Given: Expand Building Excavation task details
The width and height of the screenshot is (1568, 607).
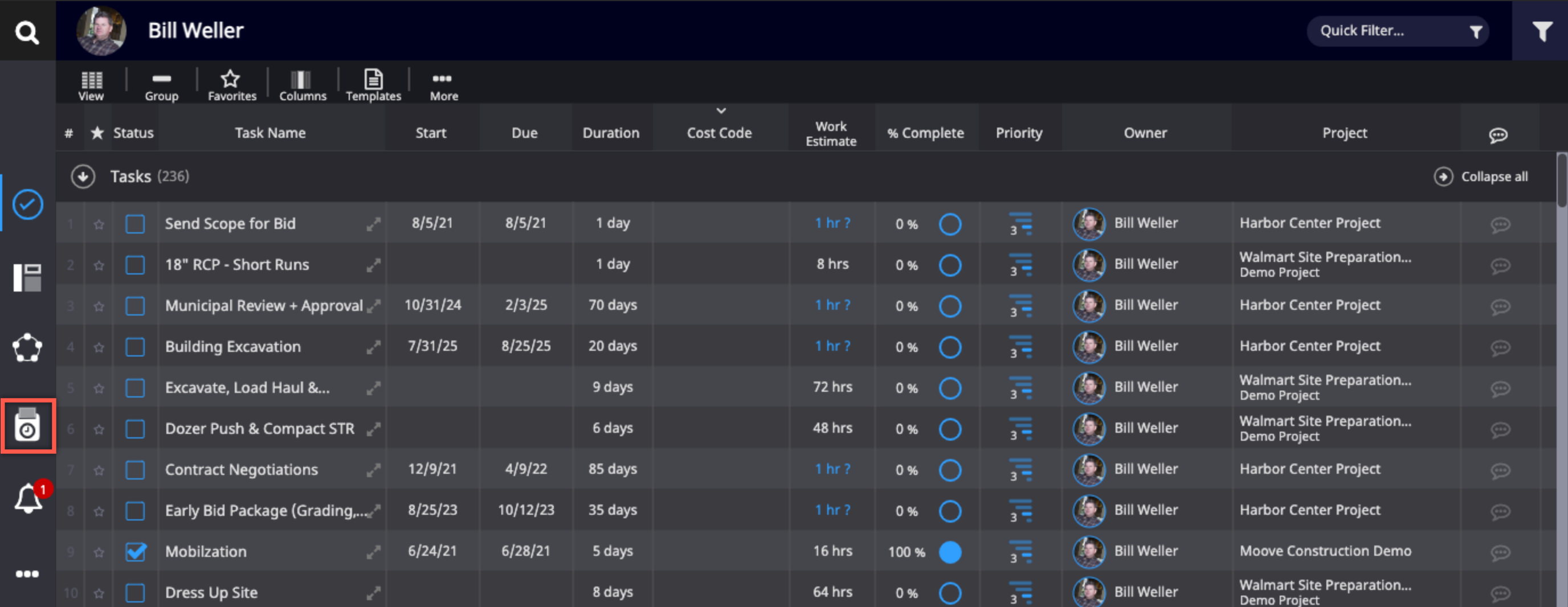Looking at the screenshot, I should tap(373, 347).
